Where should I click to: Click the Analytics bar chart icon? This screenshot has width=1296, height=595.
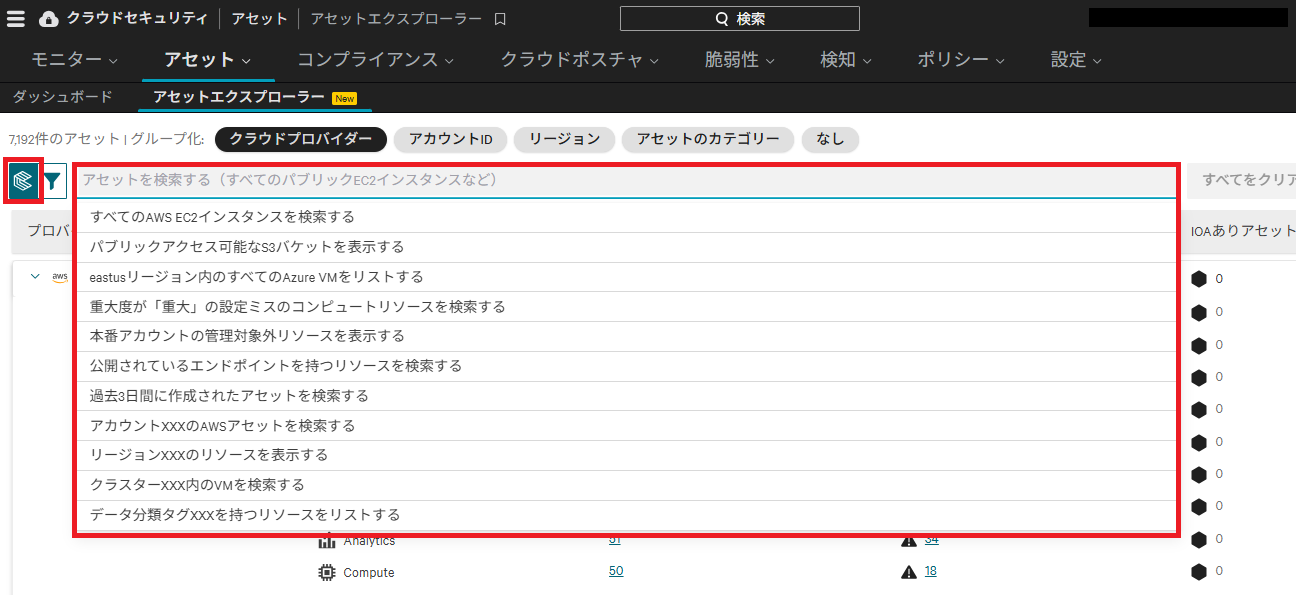pos(326,541)
